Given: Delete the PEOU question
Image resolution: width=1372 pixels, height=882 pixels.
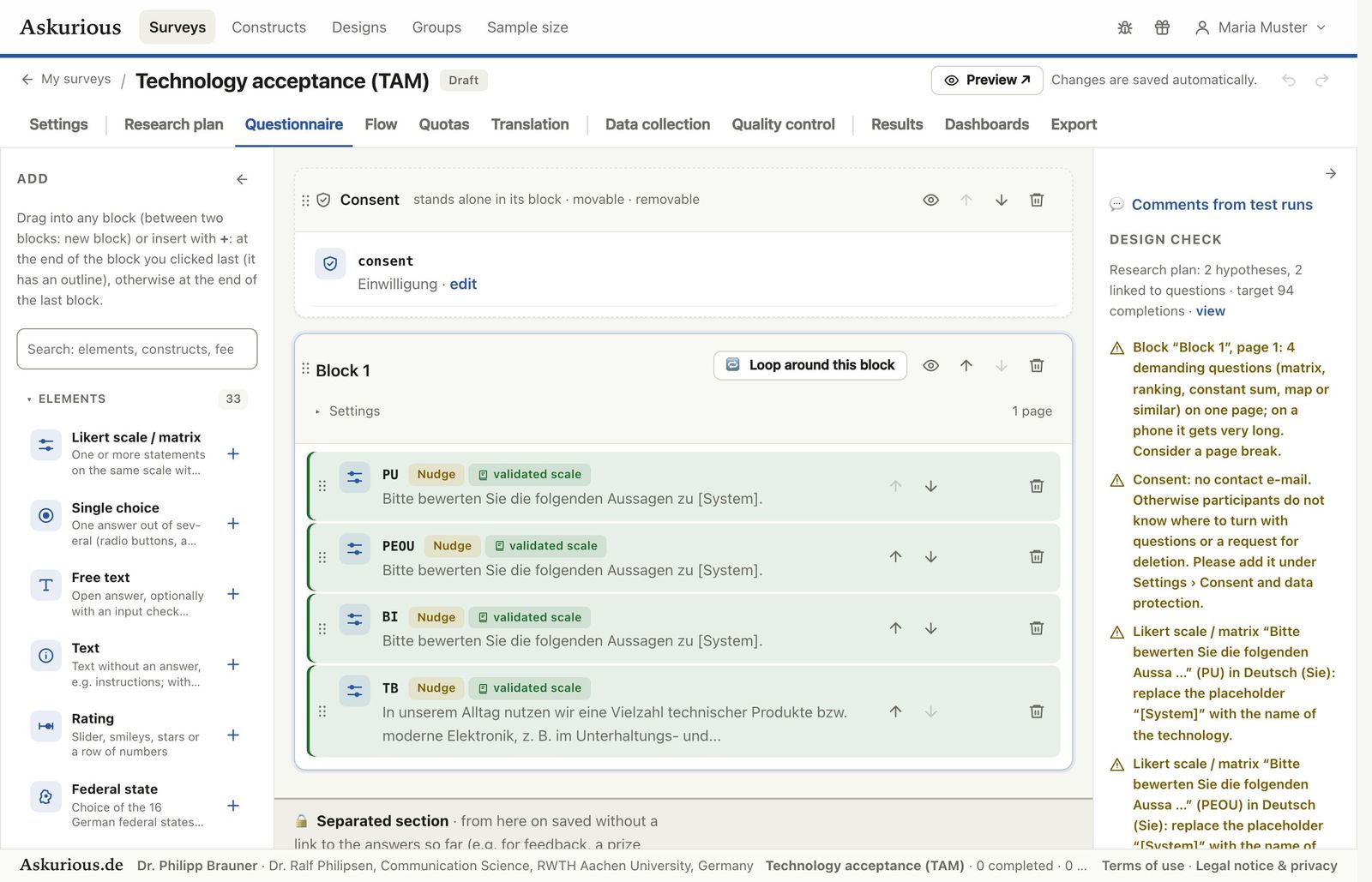Looking at the screenshot, I should click(x=1036, y=556).
